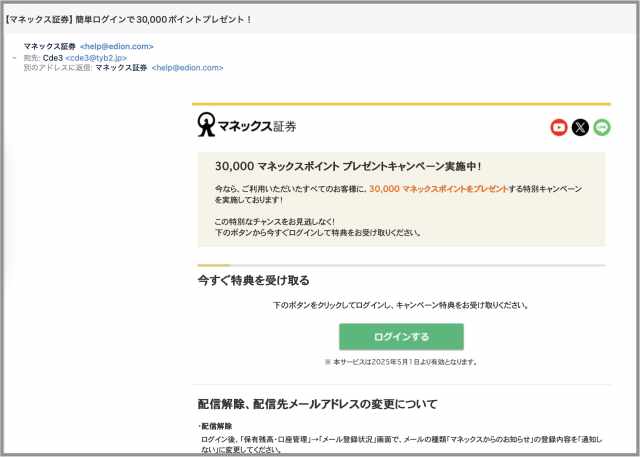Click the sender name マネックス証券 at top

(50, 46)
